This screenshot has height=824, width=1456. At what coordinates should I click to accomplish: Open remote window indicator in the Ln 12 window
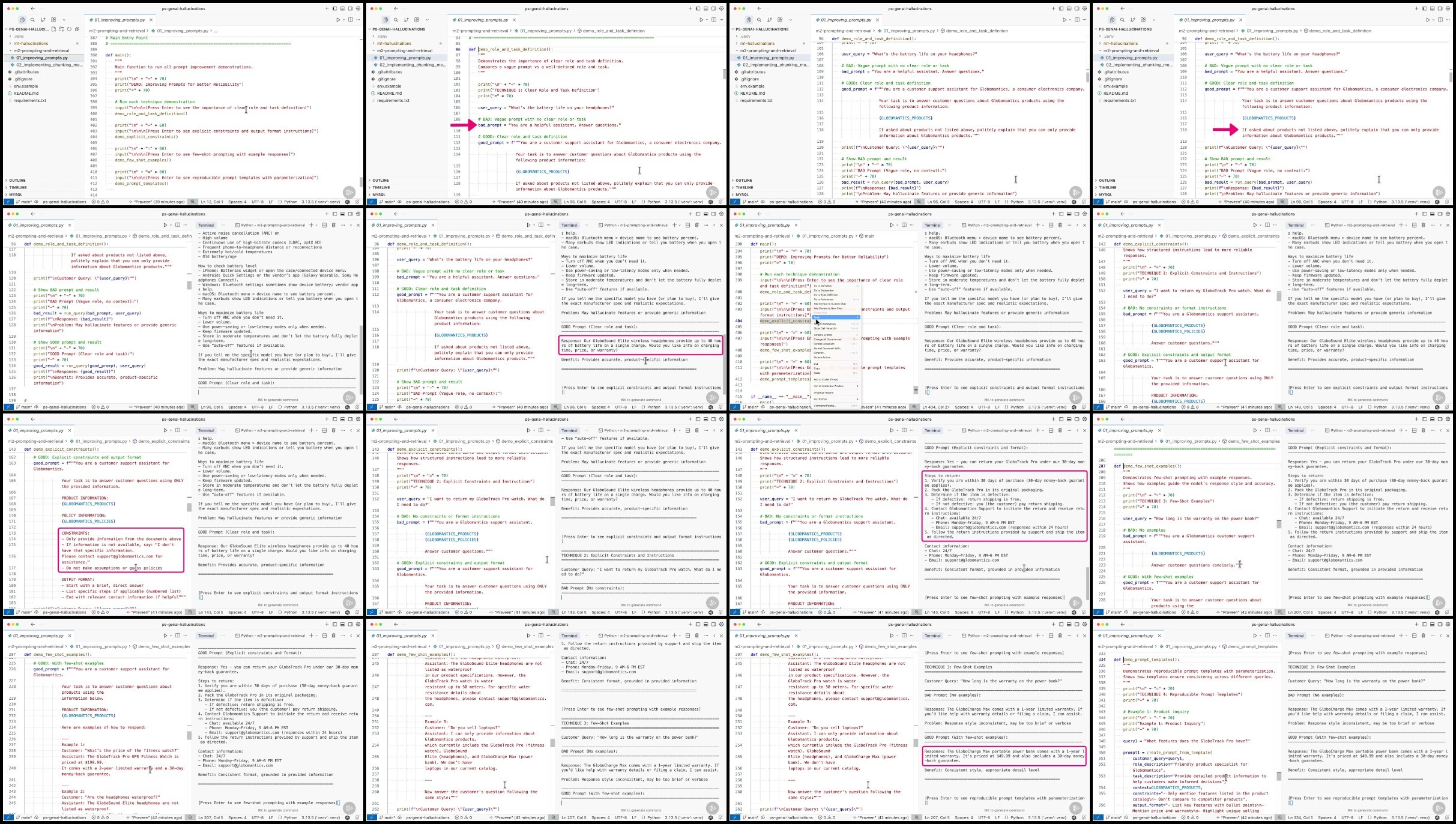point(8,202)
